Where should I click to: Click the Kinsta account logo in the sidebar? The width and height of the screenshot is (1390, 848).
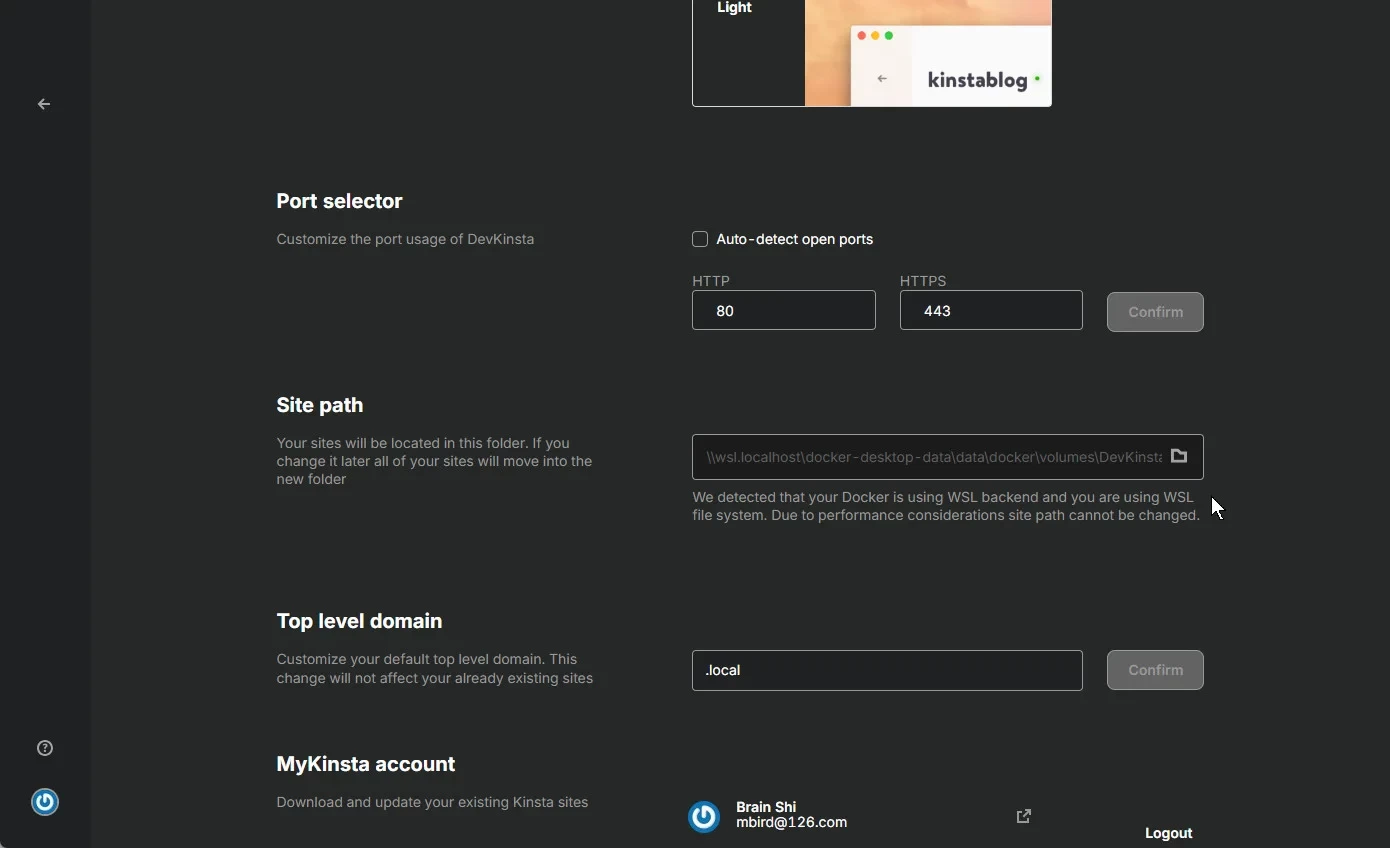[45, 802]
